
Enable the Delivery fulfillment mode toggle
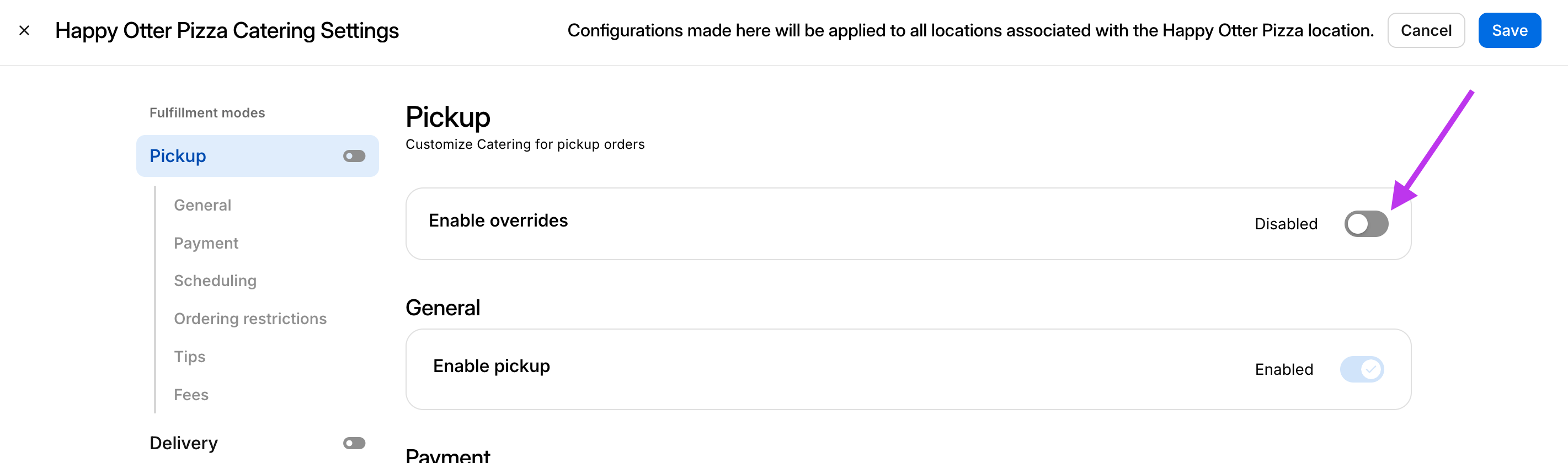click(x=353, y=443)
